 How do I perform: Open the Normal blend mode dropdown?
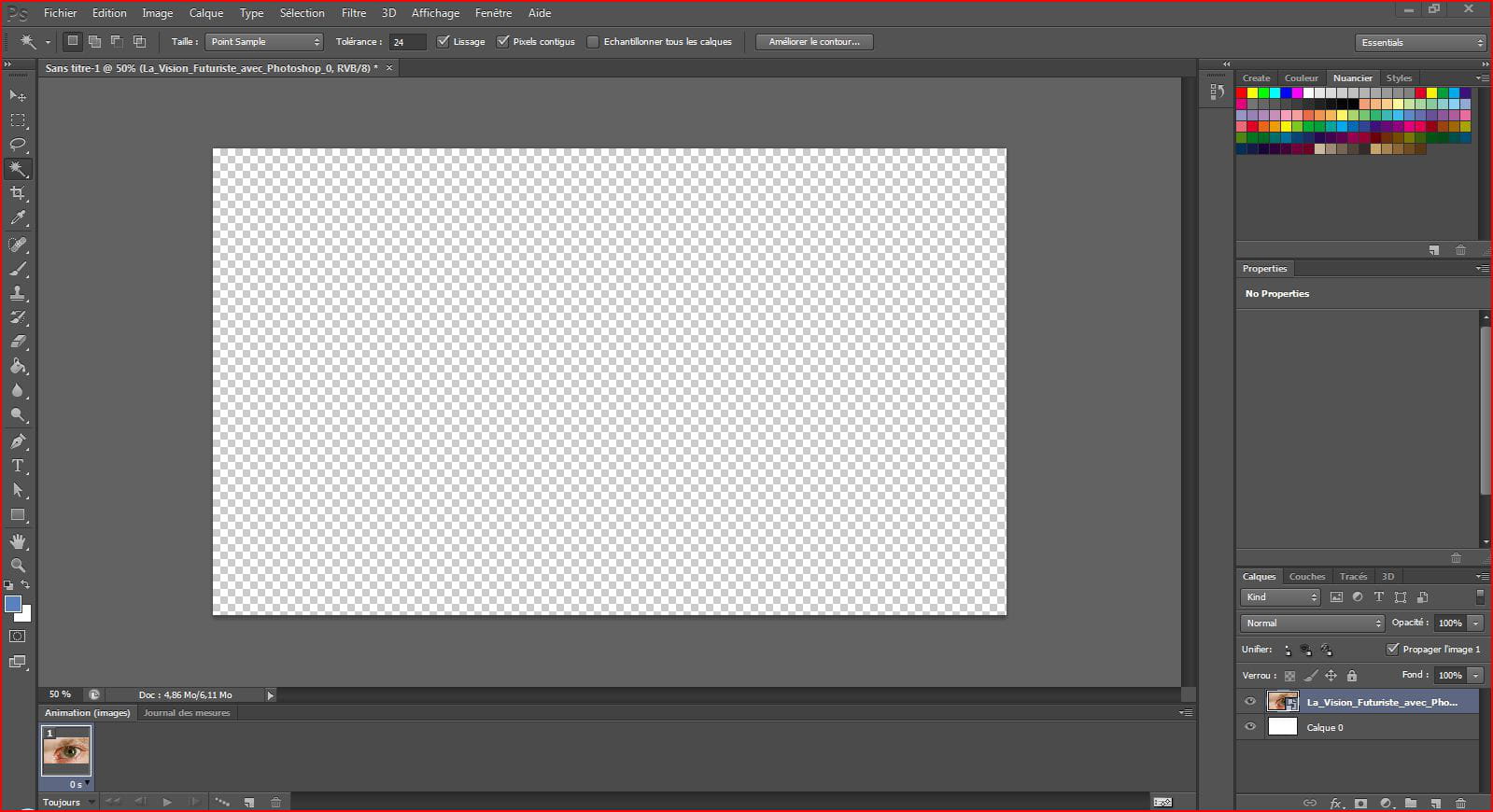coord(1312,623)
